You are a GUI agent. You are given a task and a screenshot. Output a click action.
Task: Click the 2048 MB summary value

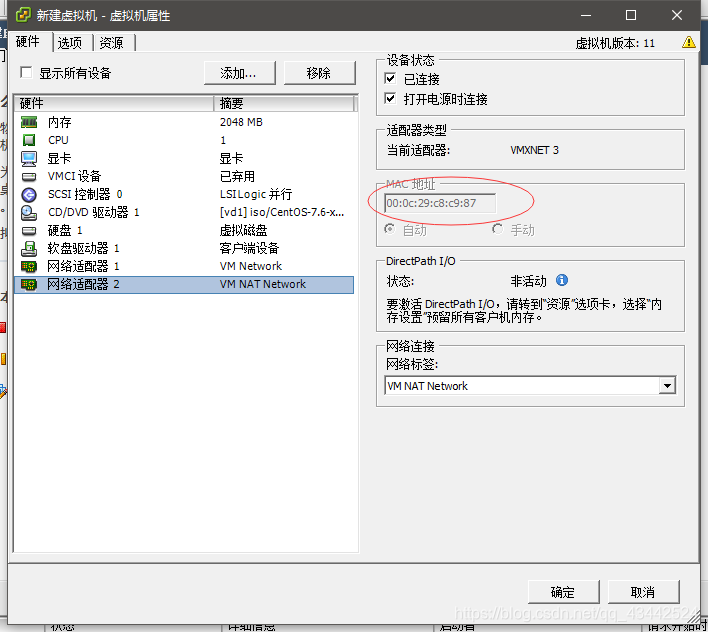[x=241, y=122]
